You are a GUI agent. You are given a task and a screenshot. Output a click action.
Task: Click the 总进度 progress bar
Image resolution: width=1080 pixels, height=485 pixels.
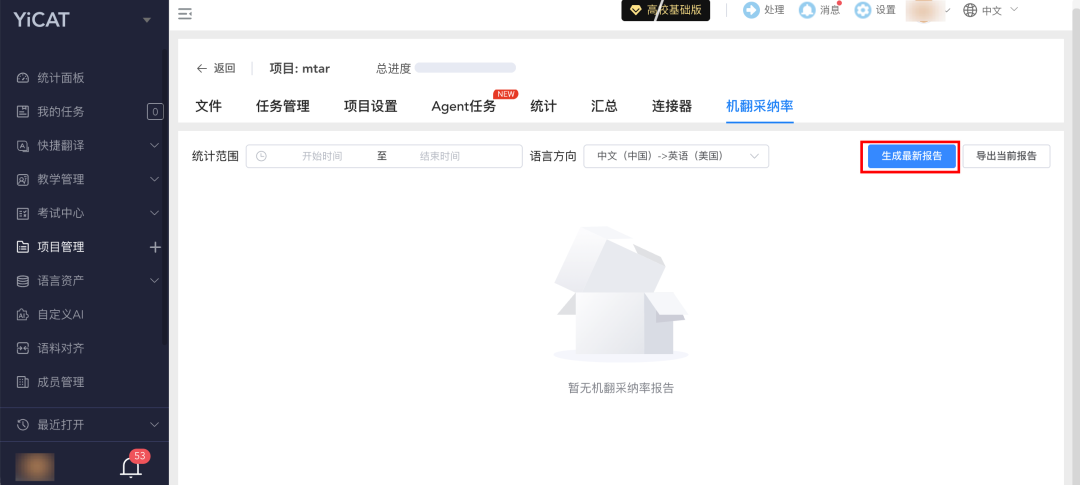tap(465, 68)
